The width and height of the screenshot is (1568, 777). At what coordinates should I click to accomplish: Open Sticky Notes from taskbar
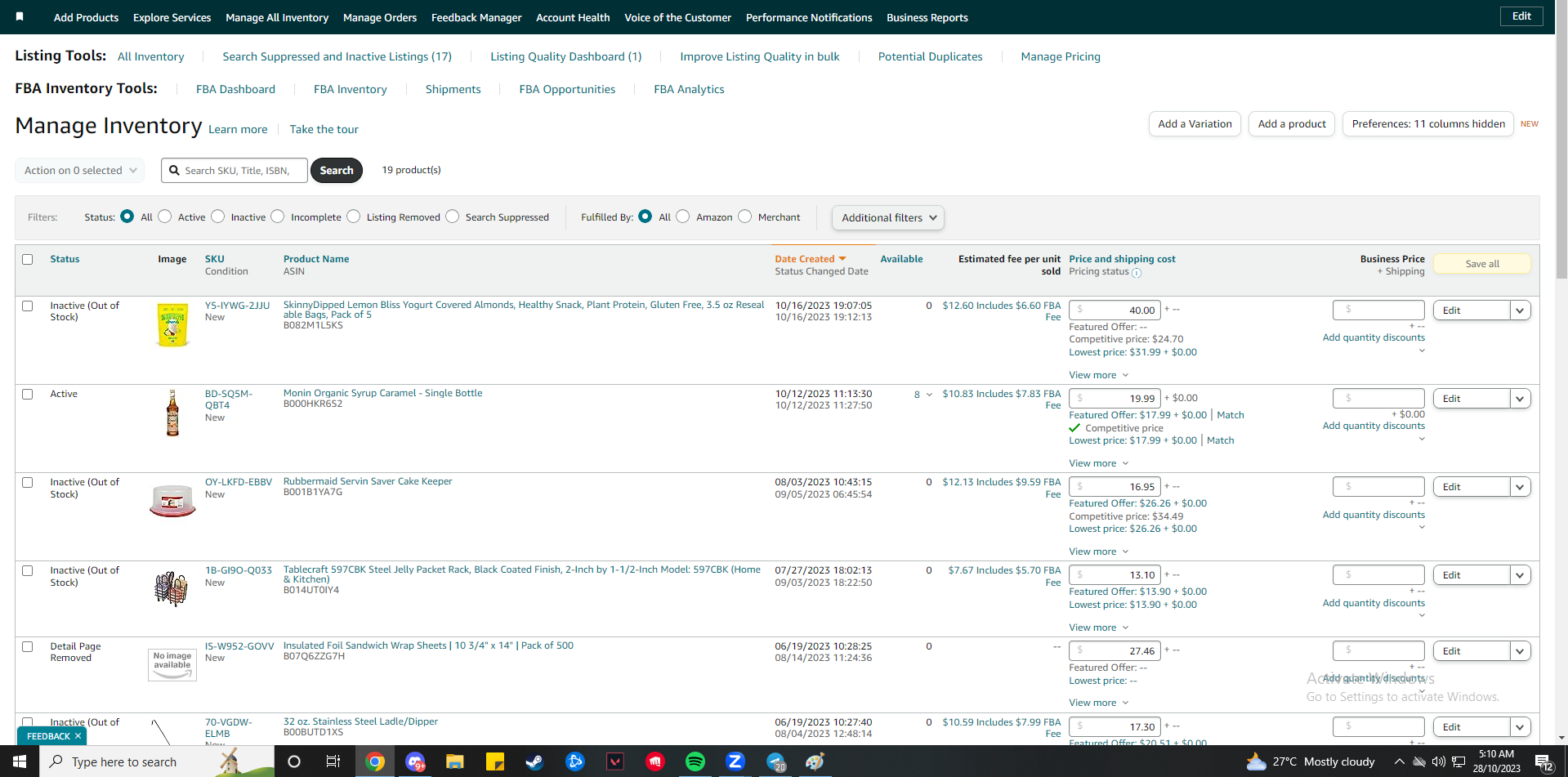pyautogui.click(x=495, y=761)
